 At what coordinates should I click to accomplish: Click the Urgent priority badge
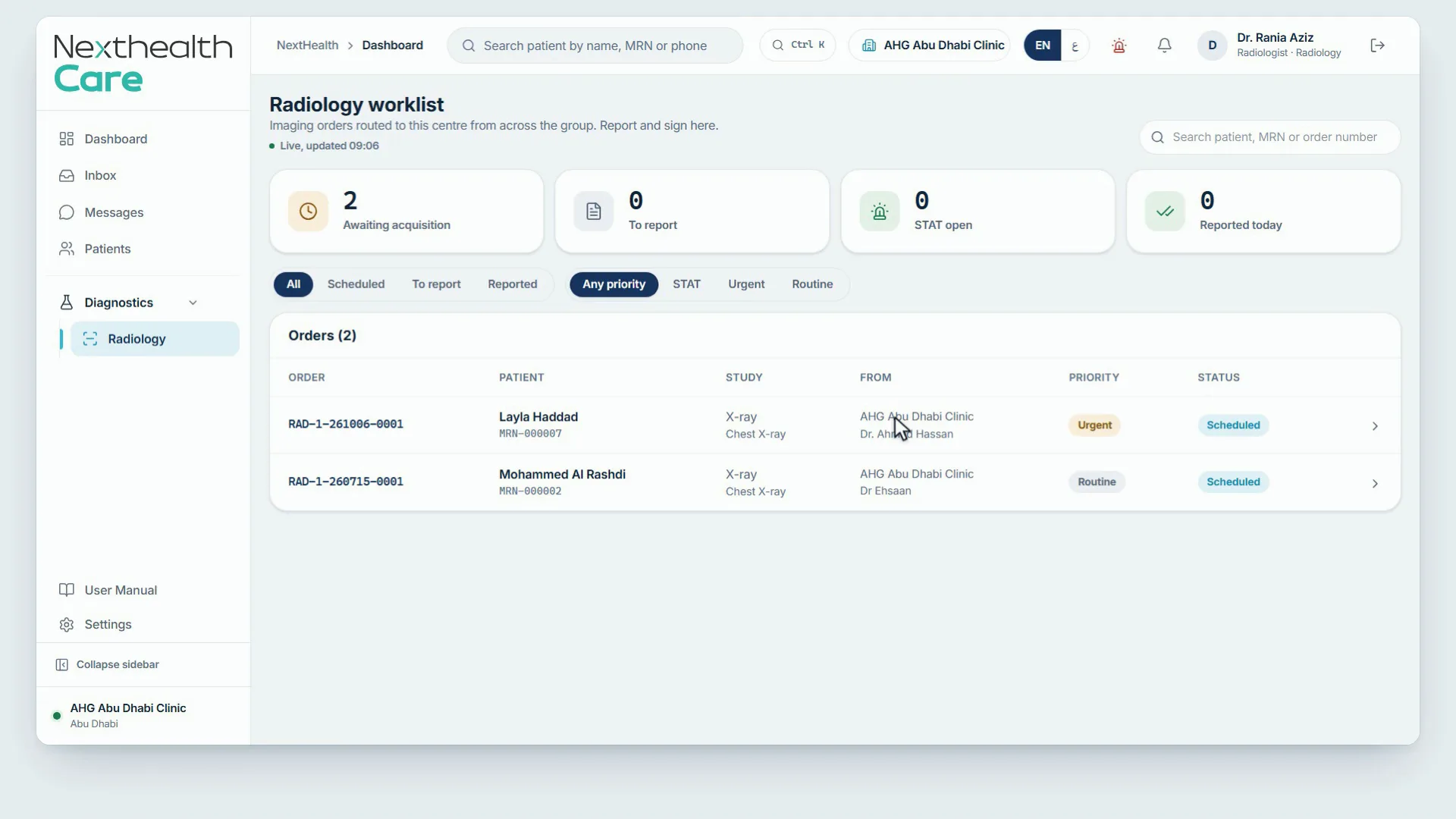pos(1094,425)
